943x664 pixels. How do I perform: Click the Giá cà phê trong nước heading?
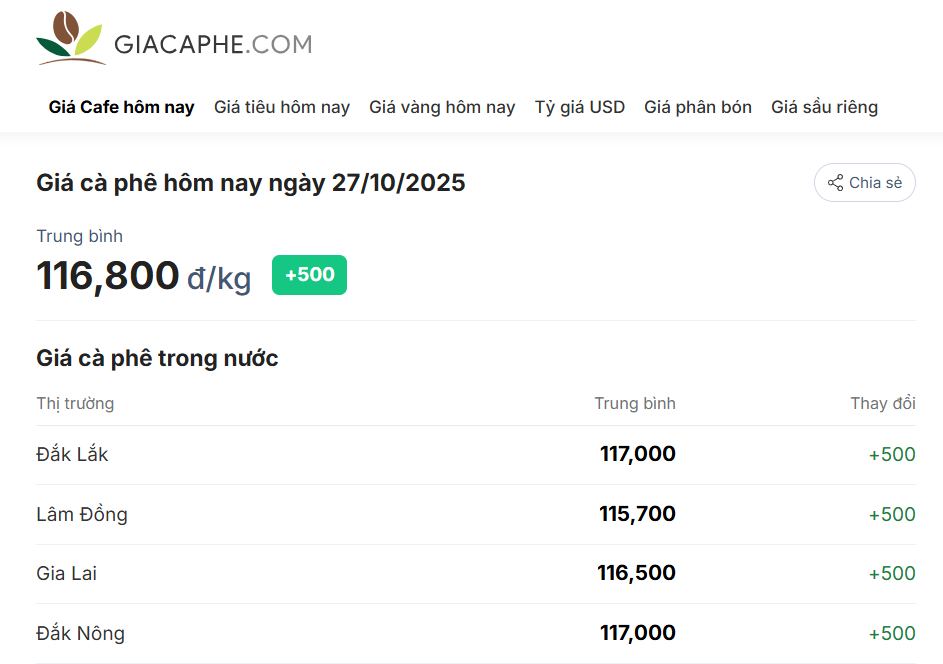(157, 358)
